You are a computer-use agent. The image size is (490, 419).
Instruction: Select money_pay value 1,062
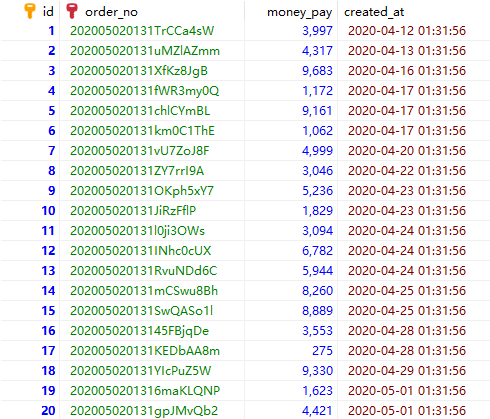(317, 131)
